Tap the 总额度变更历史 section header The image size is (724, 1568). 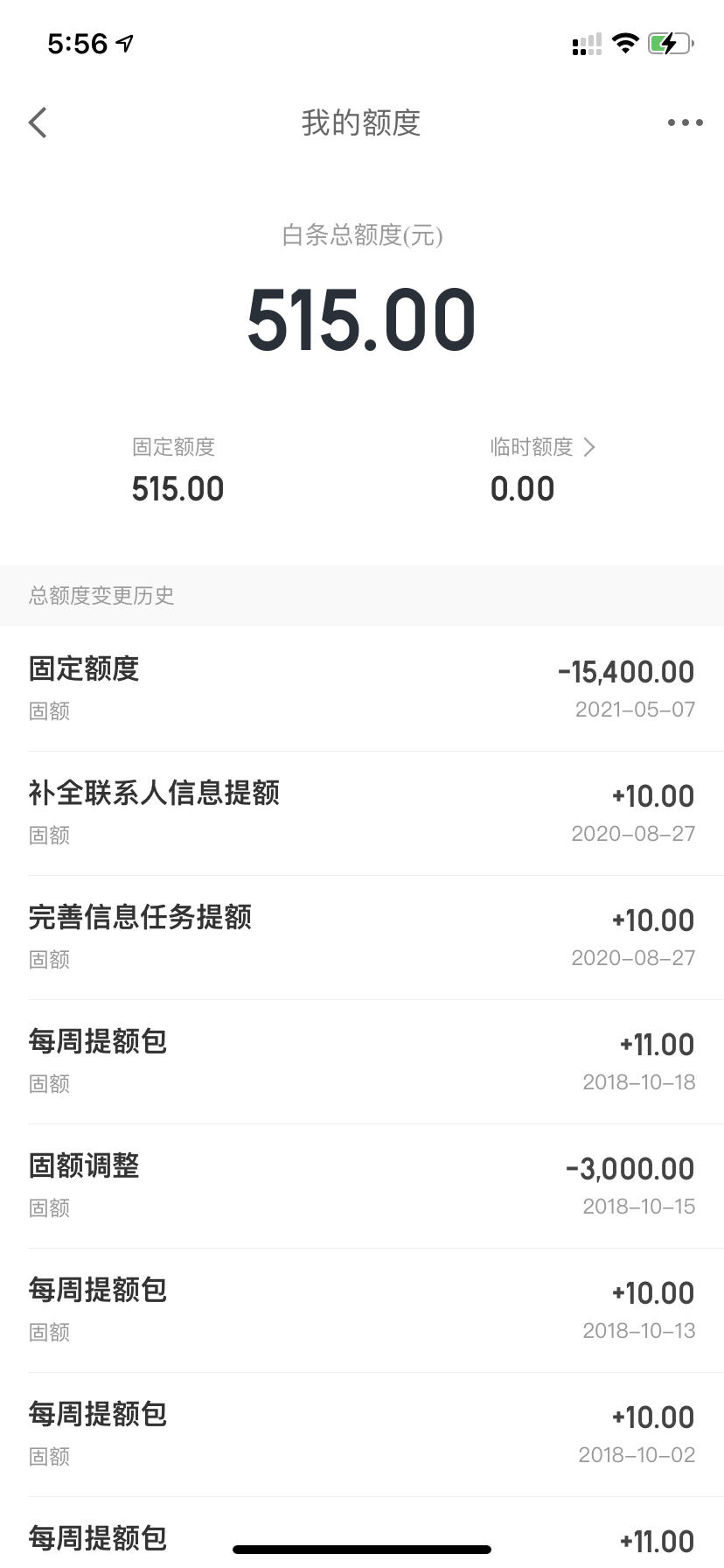(101, 596)
